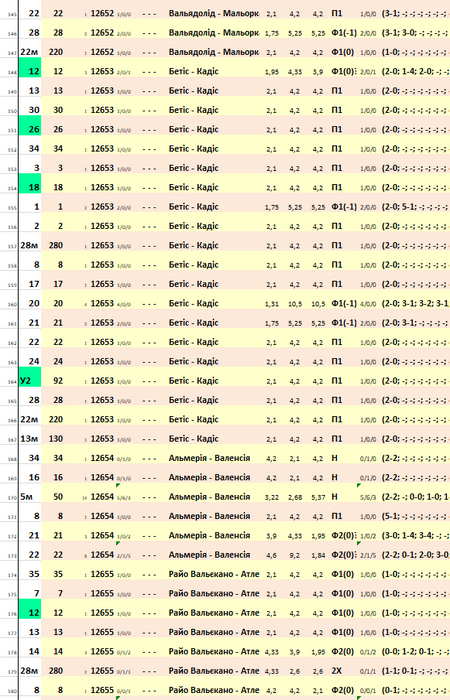Select 'Райо Вальєкано - Атле' in row 180
This screenshot has width=450, height=700.
click(214, 690)
